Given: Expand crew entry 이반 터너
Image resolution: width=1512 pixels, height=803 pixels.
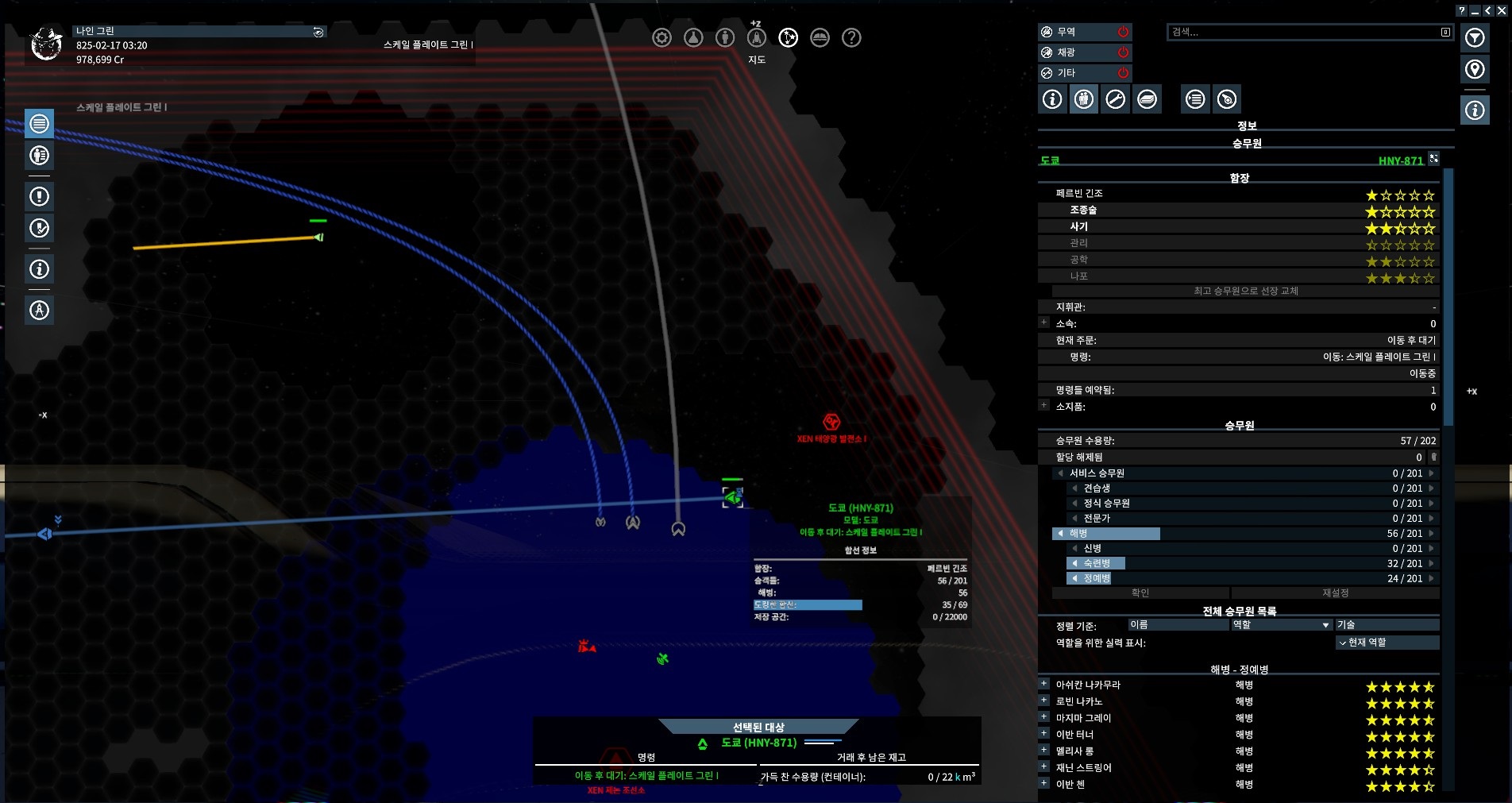Looking at the screenshot, I should pos(1043,733).
